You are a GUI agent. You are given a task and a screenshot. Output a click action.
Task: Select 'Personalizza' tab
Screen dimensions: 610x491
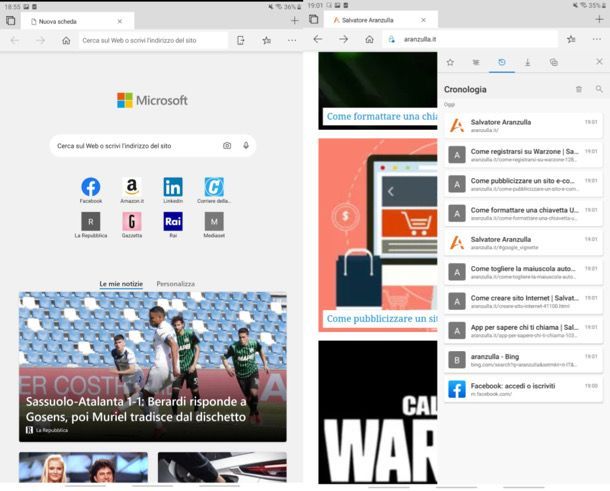175,284
